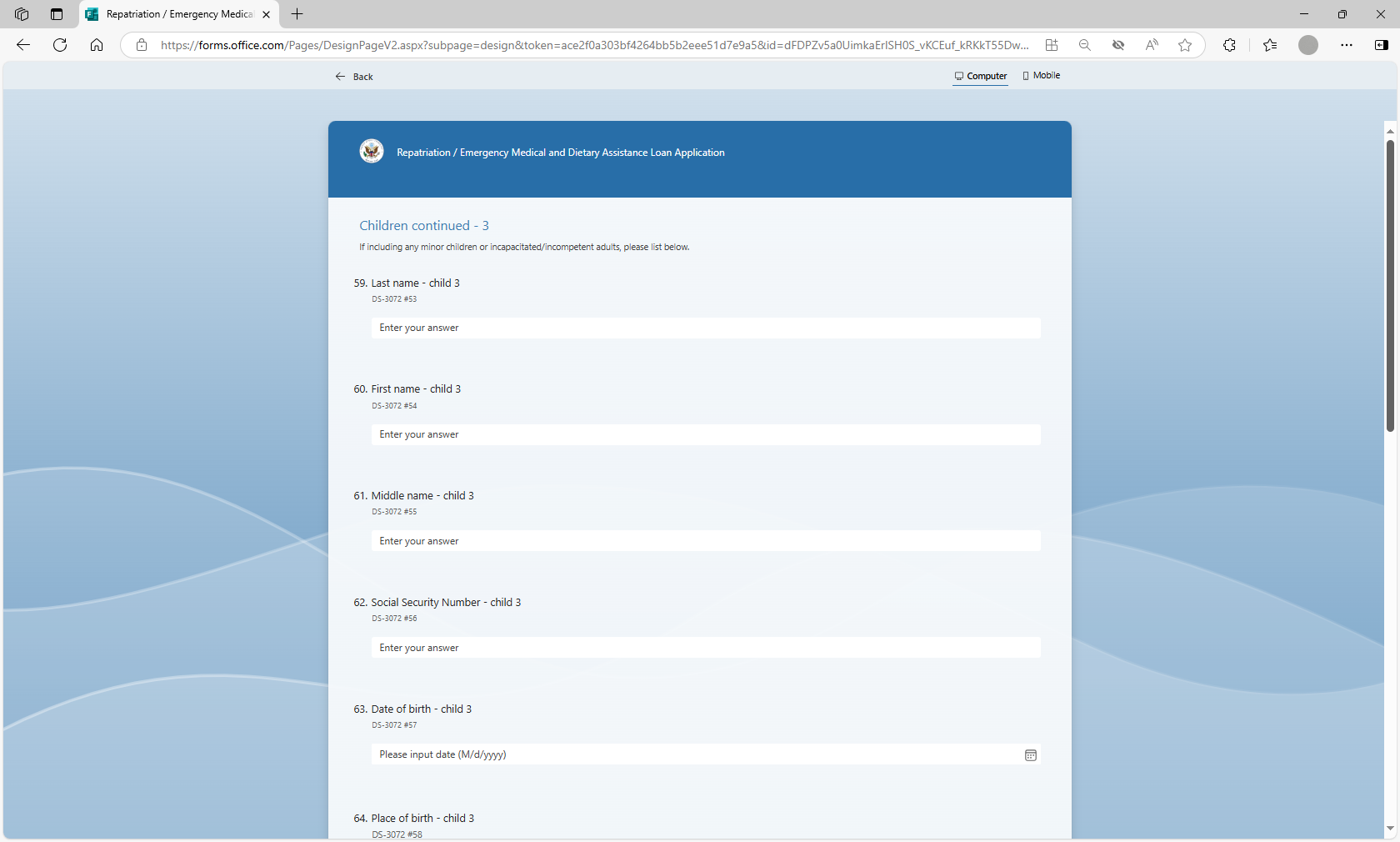Open browser Settings and more menu
This screenshot has width=1400, height=842.
1346,45
